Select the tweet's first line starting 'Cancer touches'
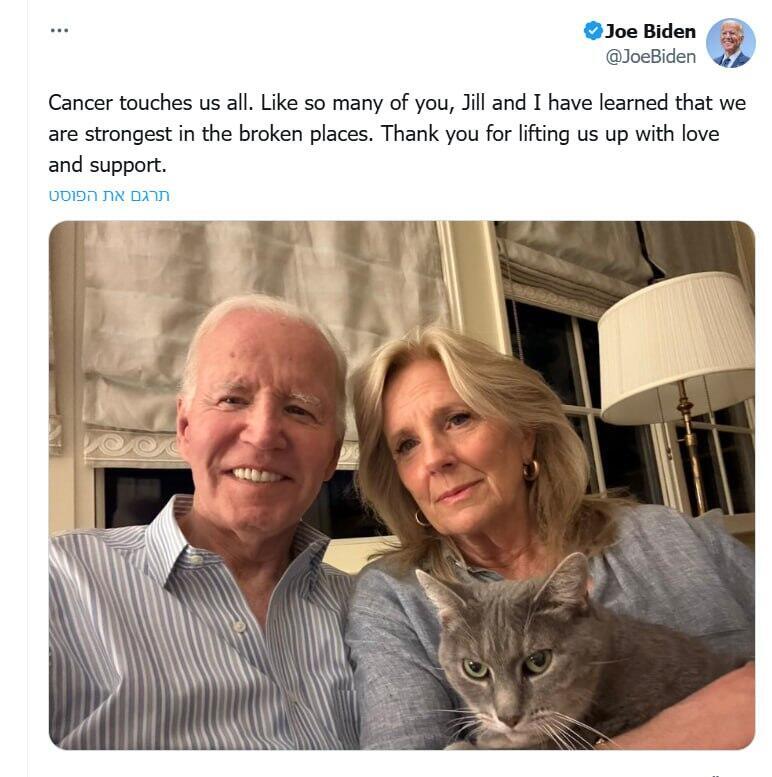 tap(397, 103)
